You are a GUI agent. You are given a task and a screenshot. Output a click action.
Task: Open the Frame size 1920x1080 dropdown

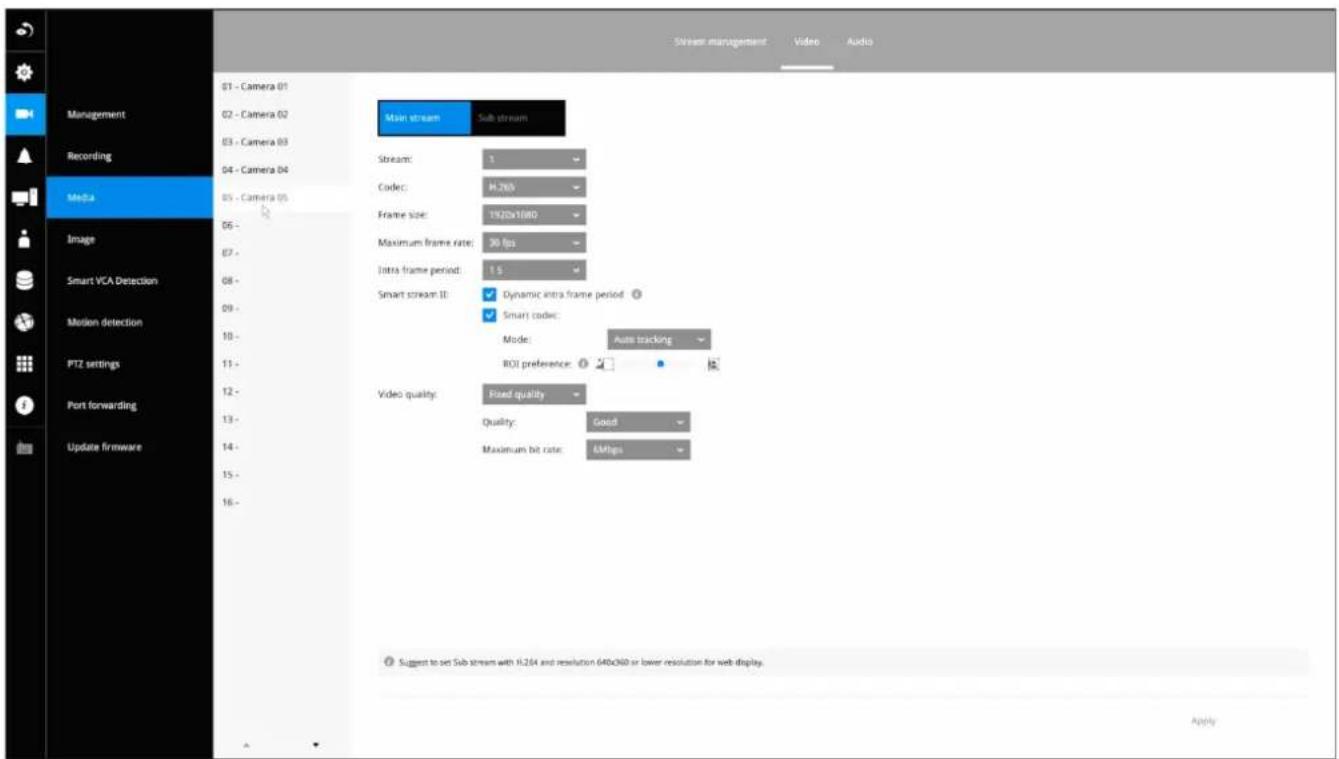point(534,215)
